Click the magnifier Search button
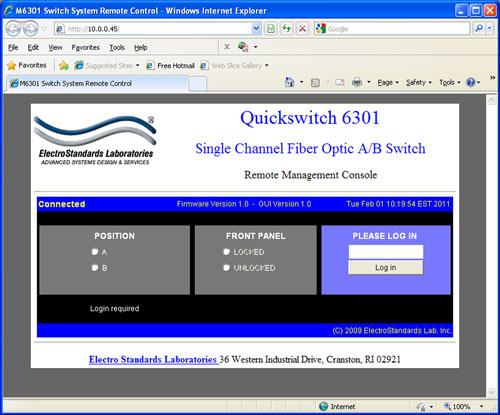The width and height of the screenshot is (500, 415). tap(479, 29)
